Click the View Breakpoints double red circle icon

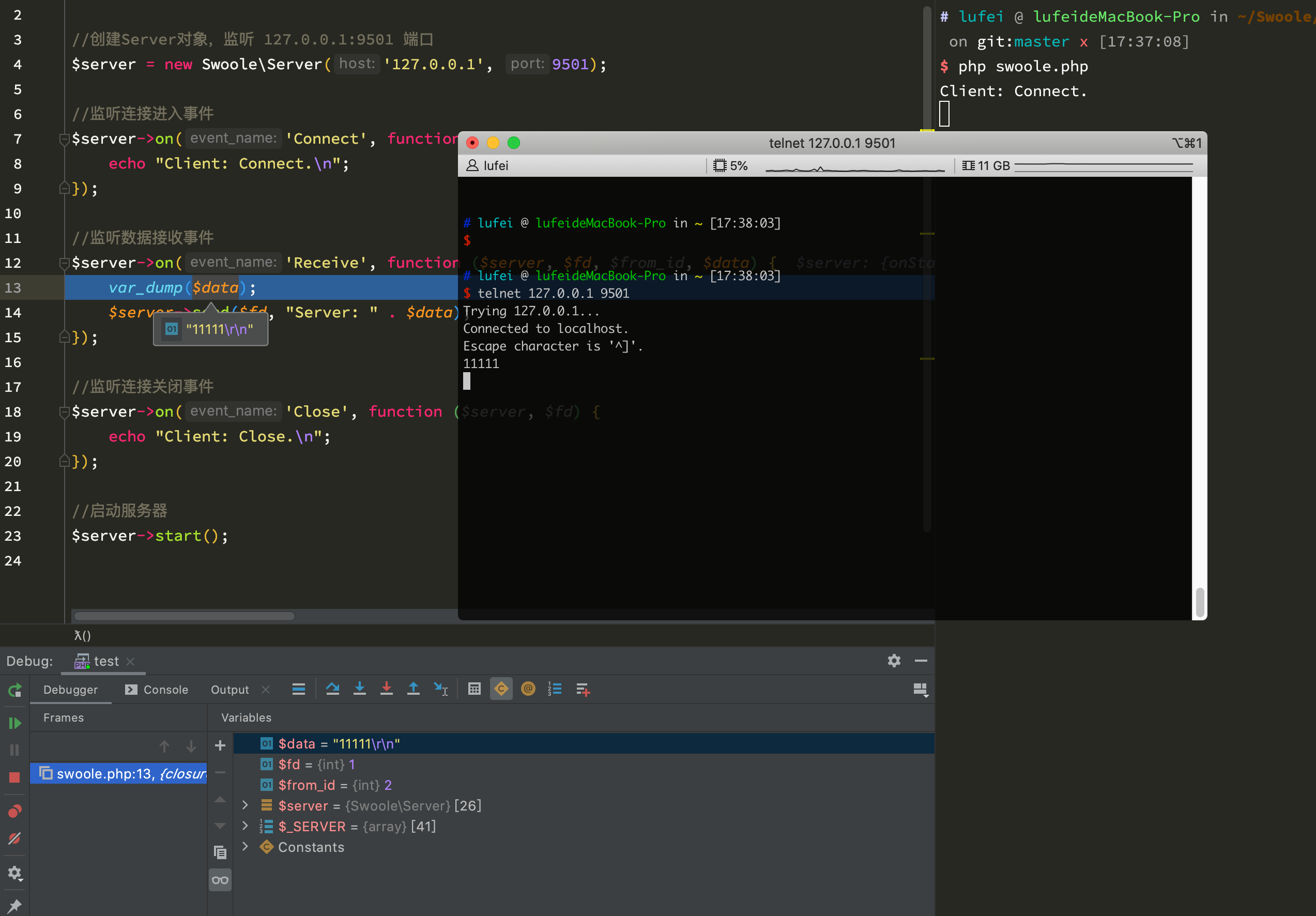coord(15,811)
